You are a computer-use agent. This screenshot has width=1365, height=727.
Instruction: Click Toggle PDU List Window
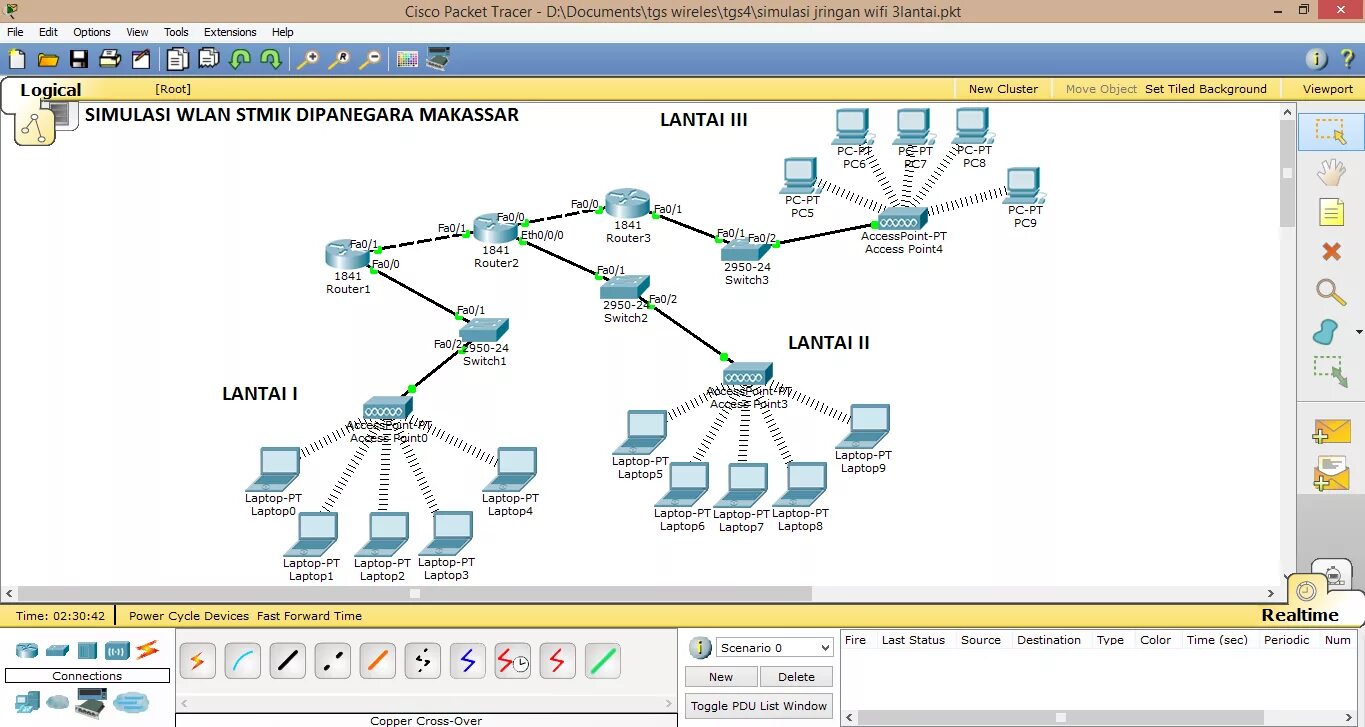point(759,706)
